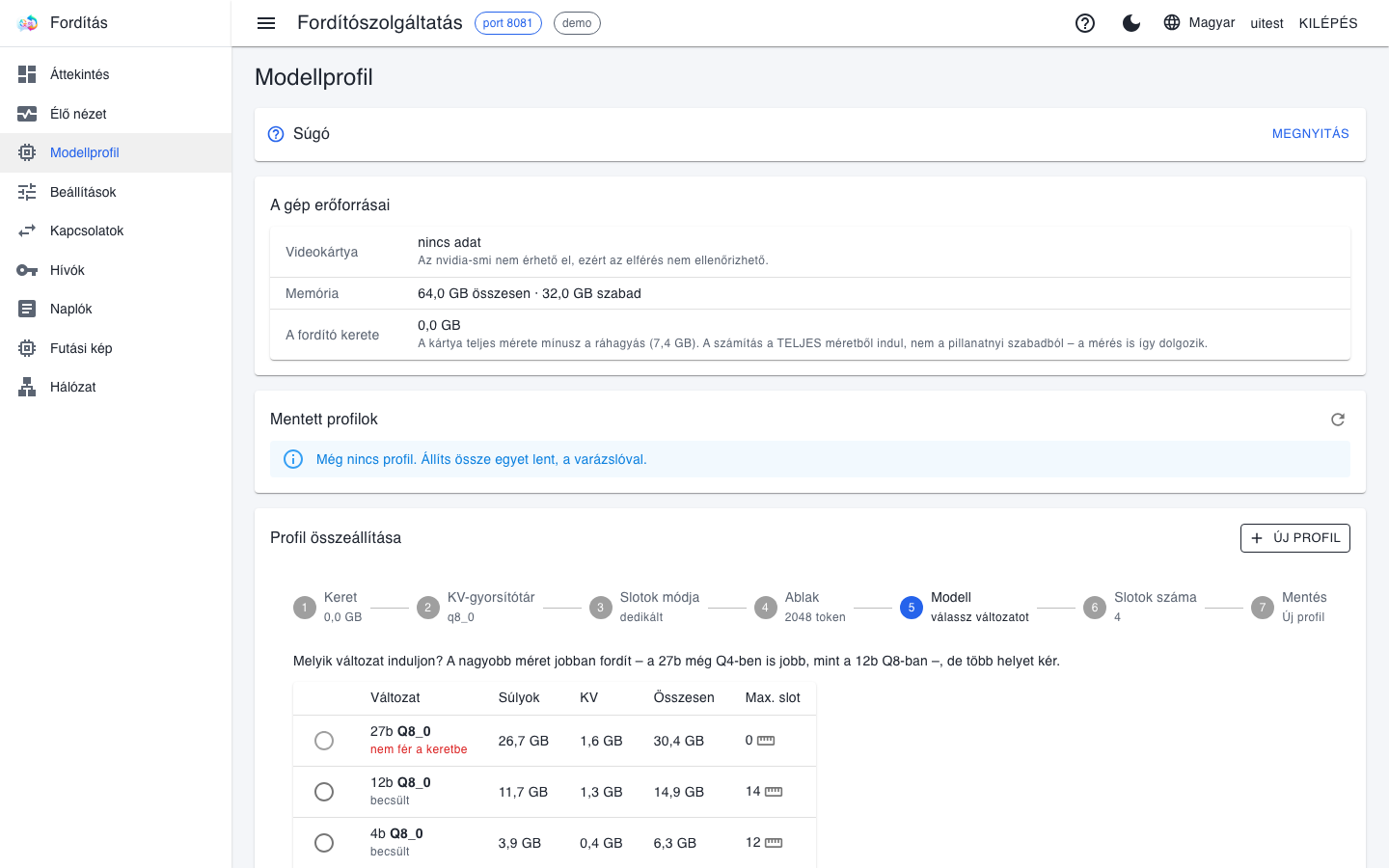Click the Max. slot column header
The height and width of the screenshot is (868, 1389).
(x=773, y=698)
